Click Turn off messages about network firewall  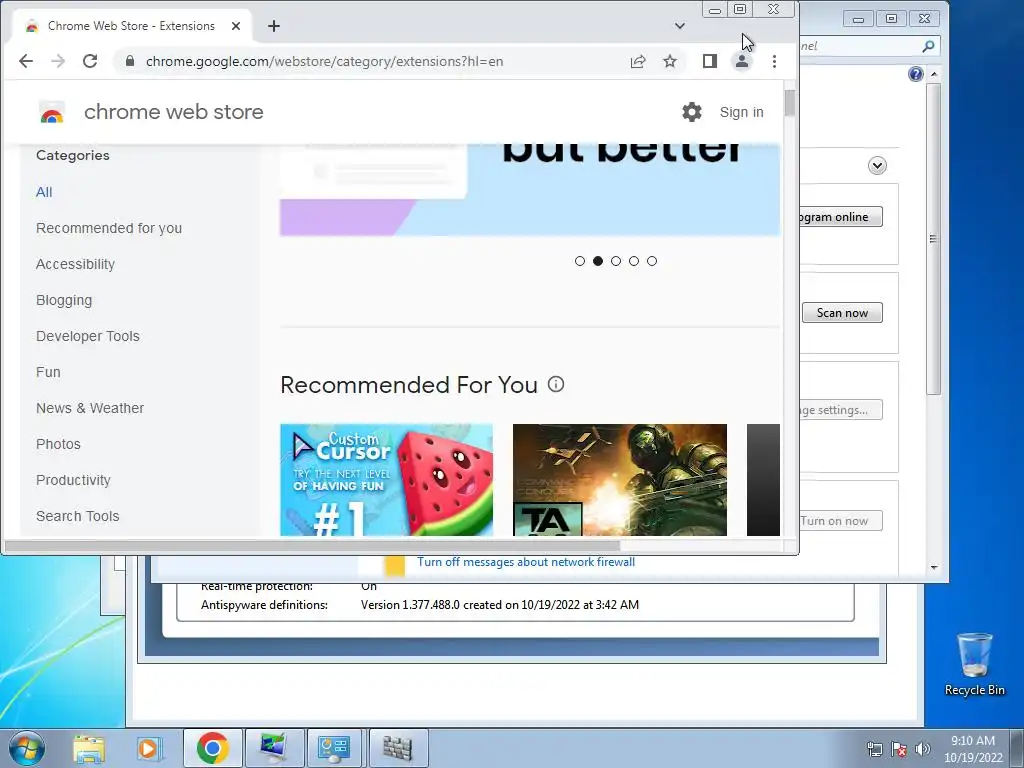coord(526,562)
